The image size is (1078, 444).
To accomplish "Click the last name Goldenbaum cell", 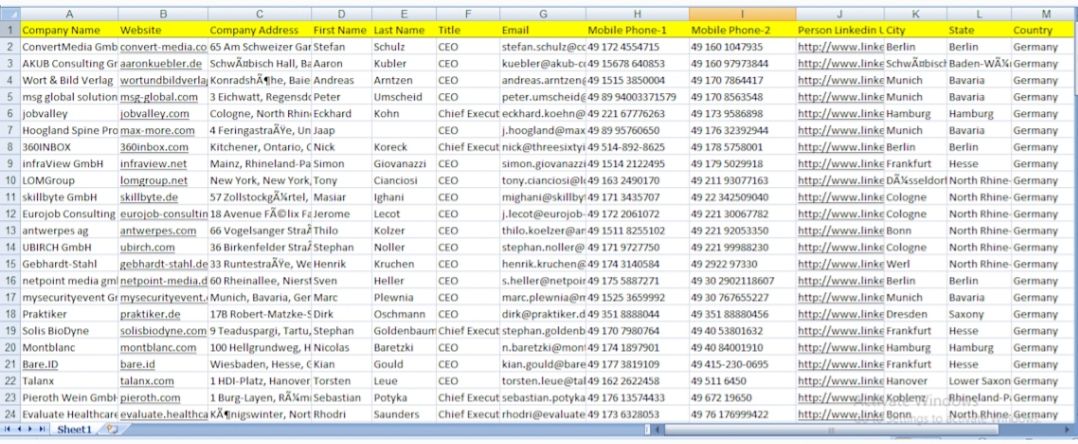I will [404, 331].
